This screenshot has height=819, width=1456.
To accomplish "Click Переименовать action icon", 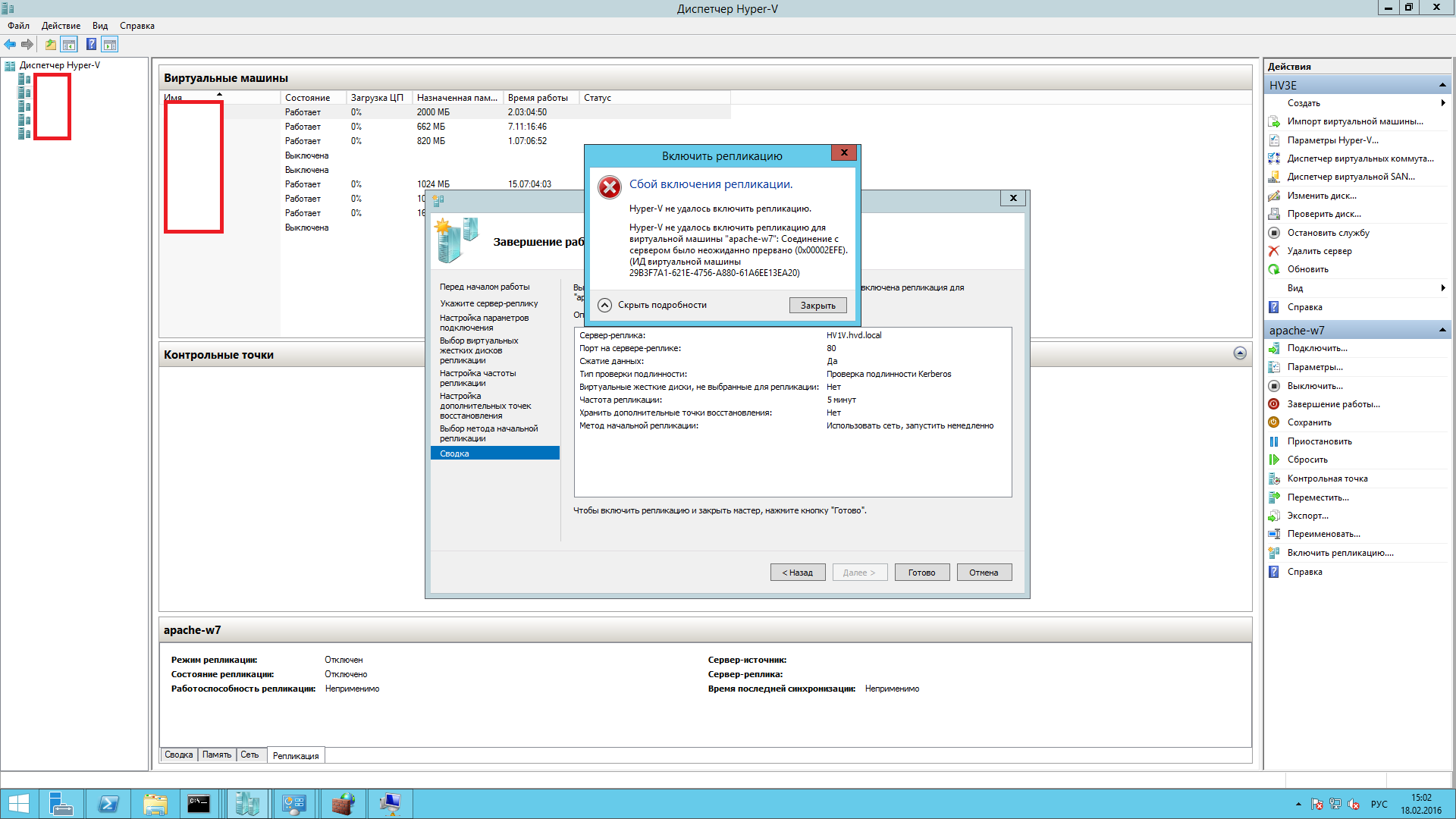I will pos(1274,534).
